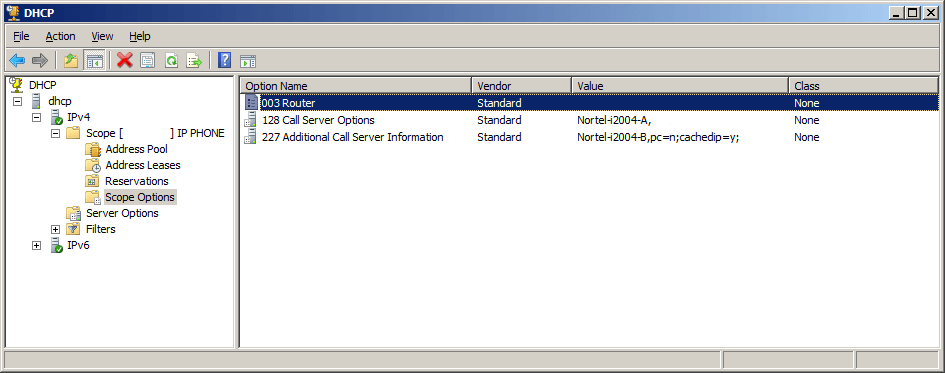The height and width of the screenshot is (373, 945).
Task: Toggle Show/Hide Console Tree icon
Action: click(x=94, y=60)
